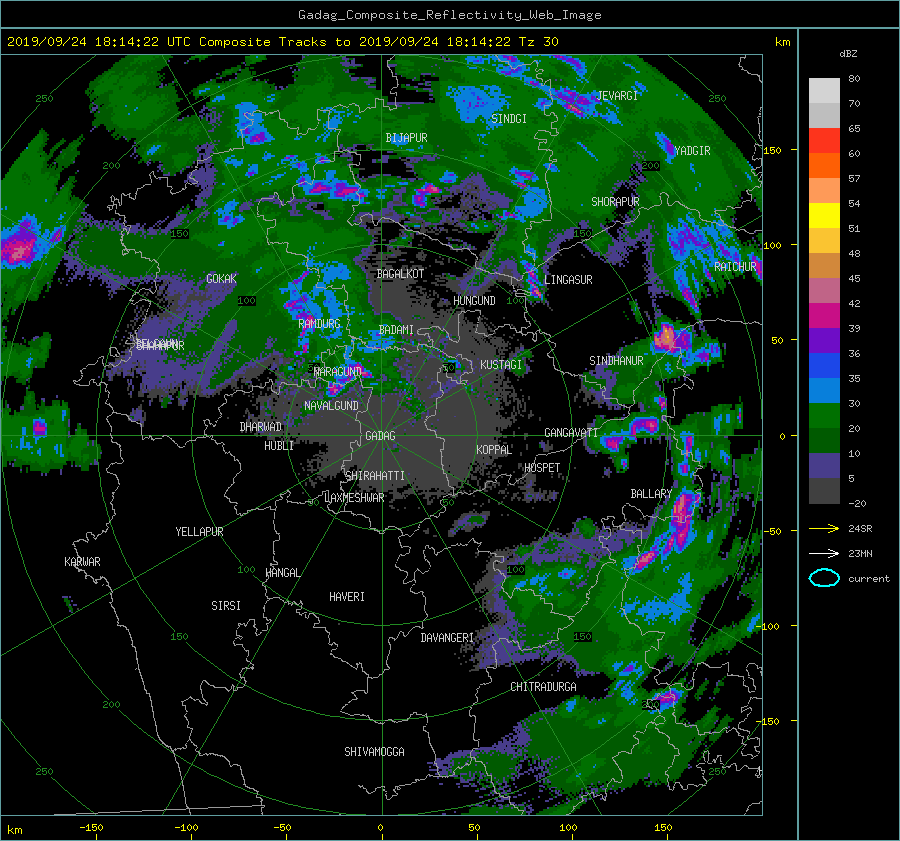Click the LAXMESHWAR city label
Screen dimensions: 900x841
point(354,498)
